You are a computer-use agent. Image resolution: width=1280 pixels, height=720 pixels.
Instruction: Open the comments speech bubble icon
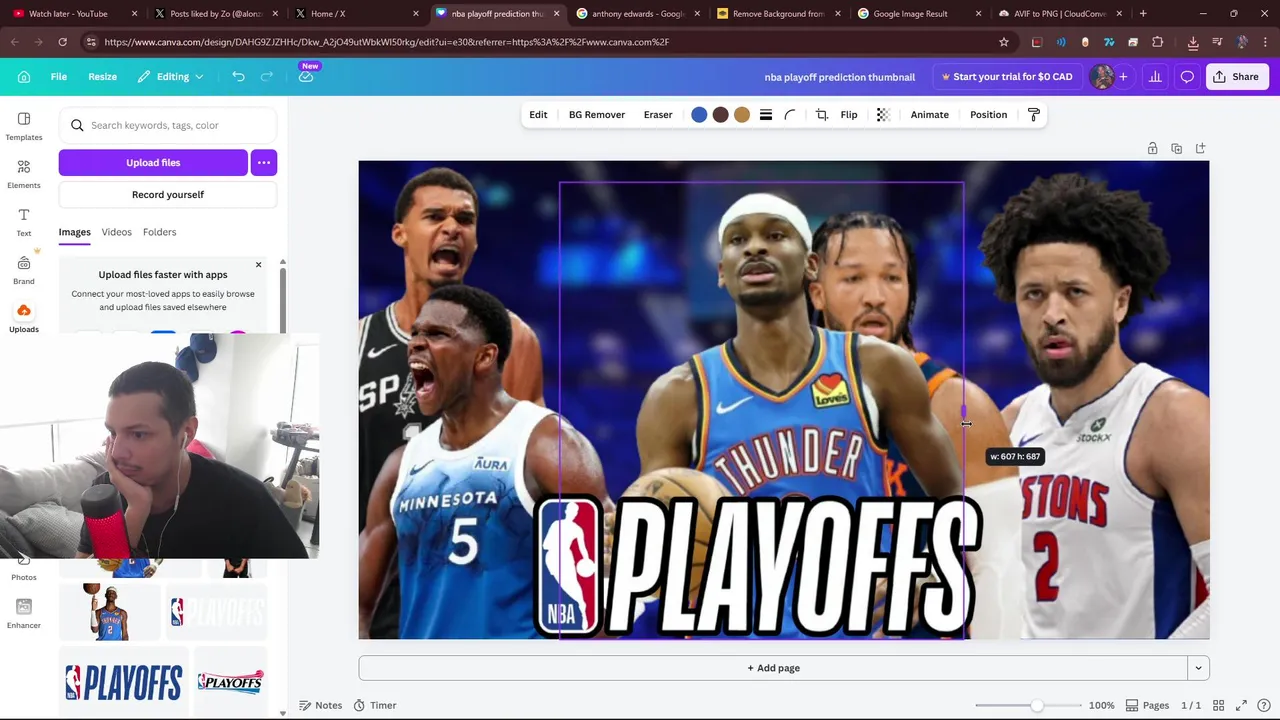(x=1187, y=77)
